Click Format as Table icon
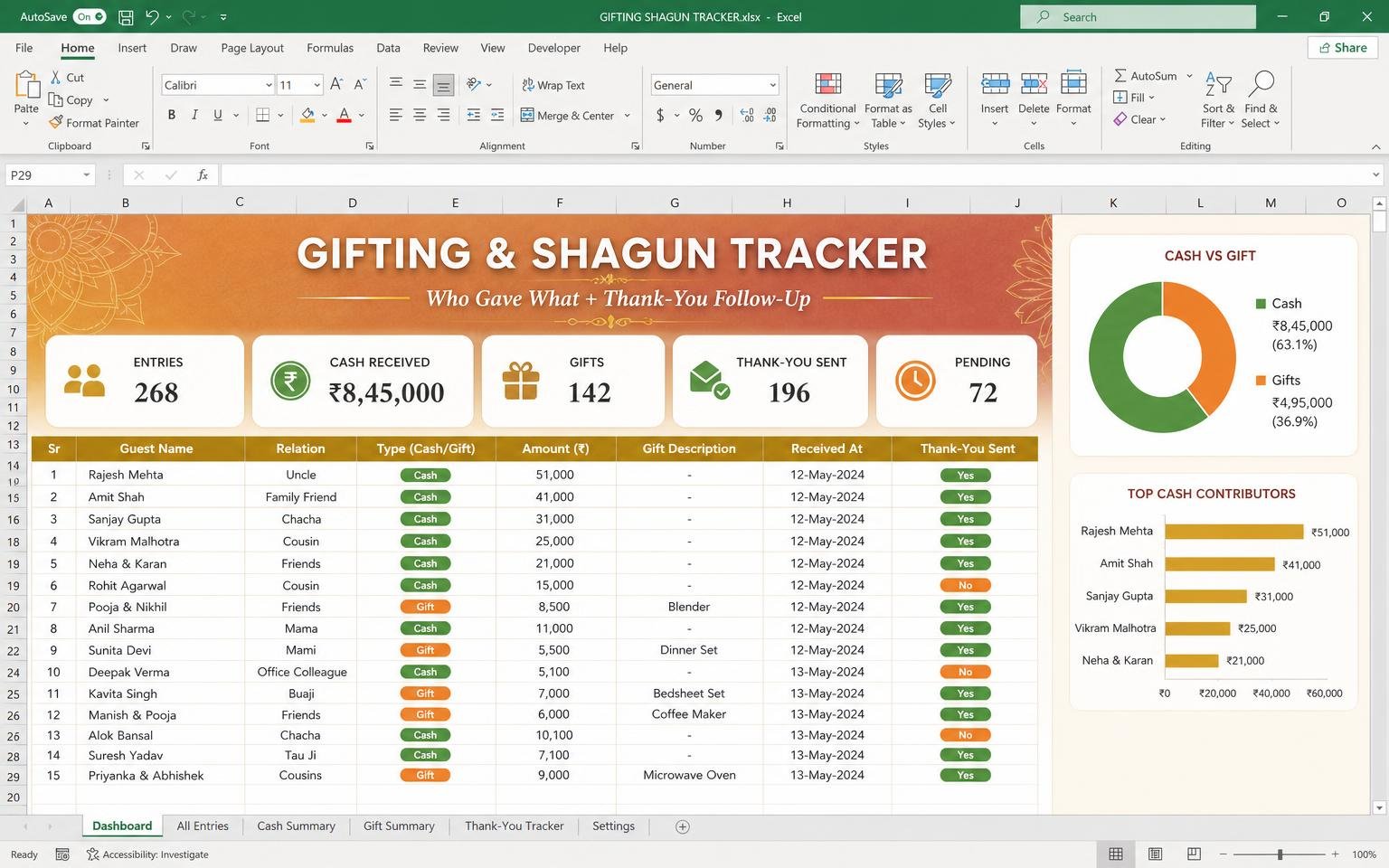The image size is (1389, 868). (888, 84)
